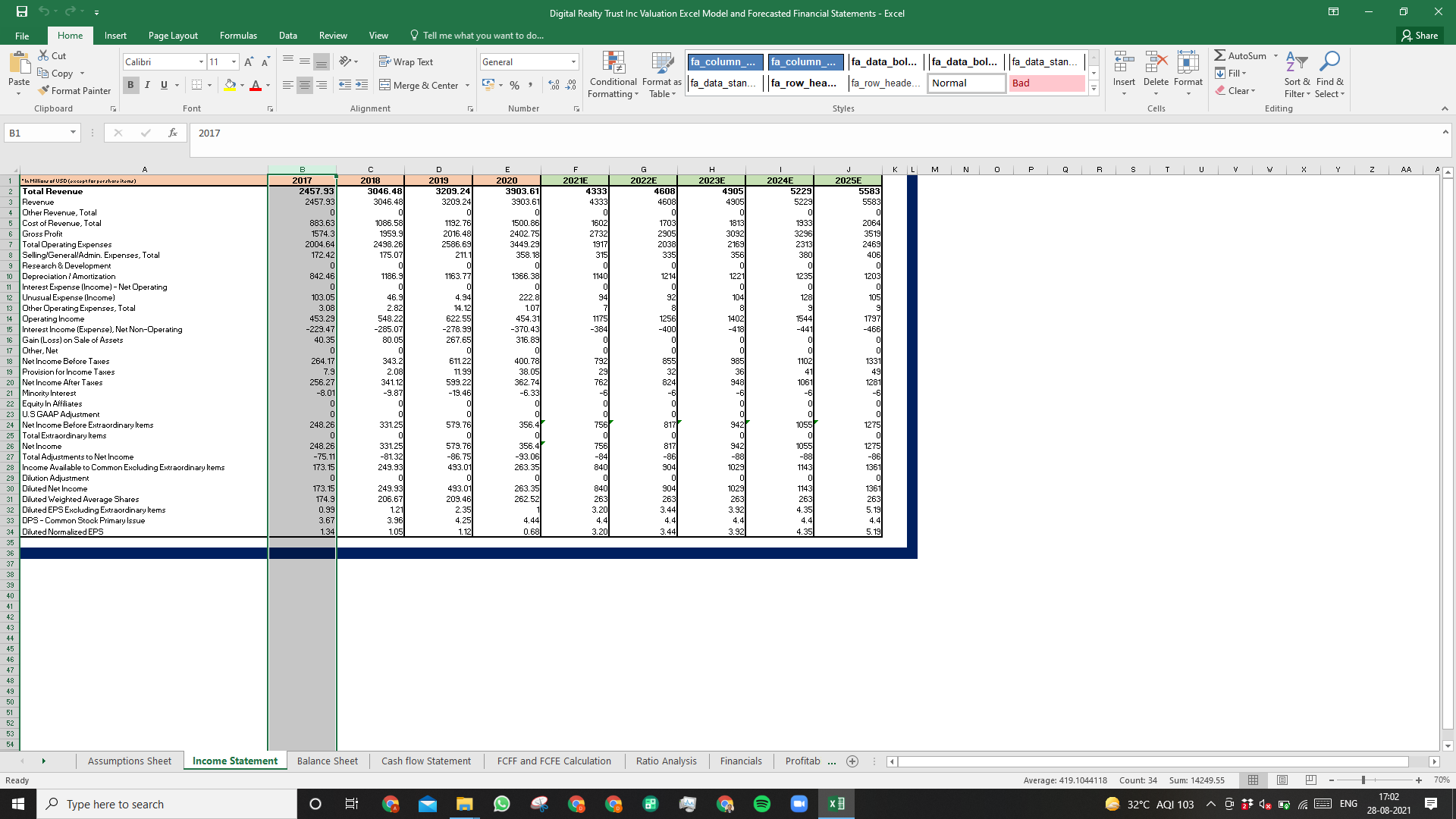This screenshot has height=819, width=1456.
Task: Click the Insert Function fx icon
Action: tap(173, 133)
